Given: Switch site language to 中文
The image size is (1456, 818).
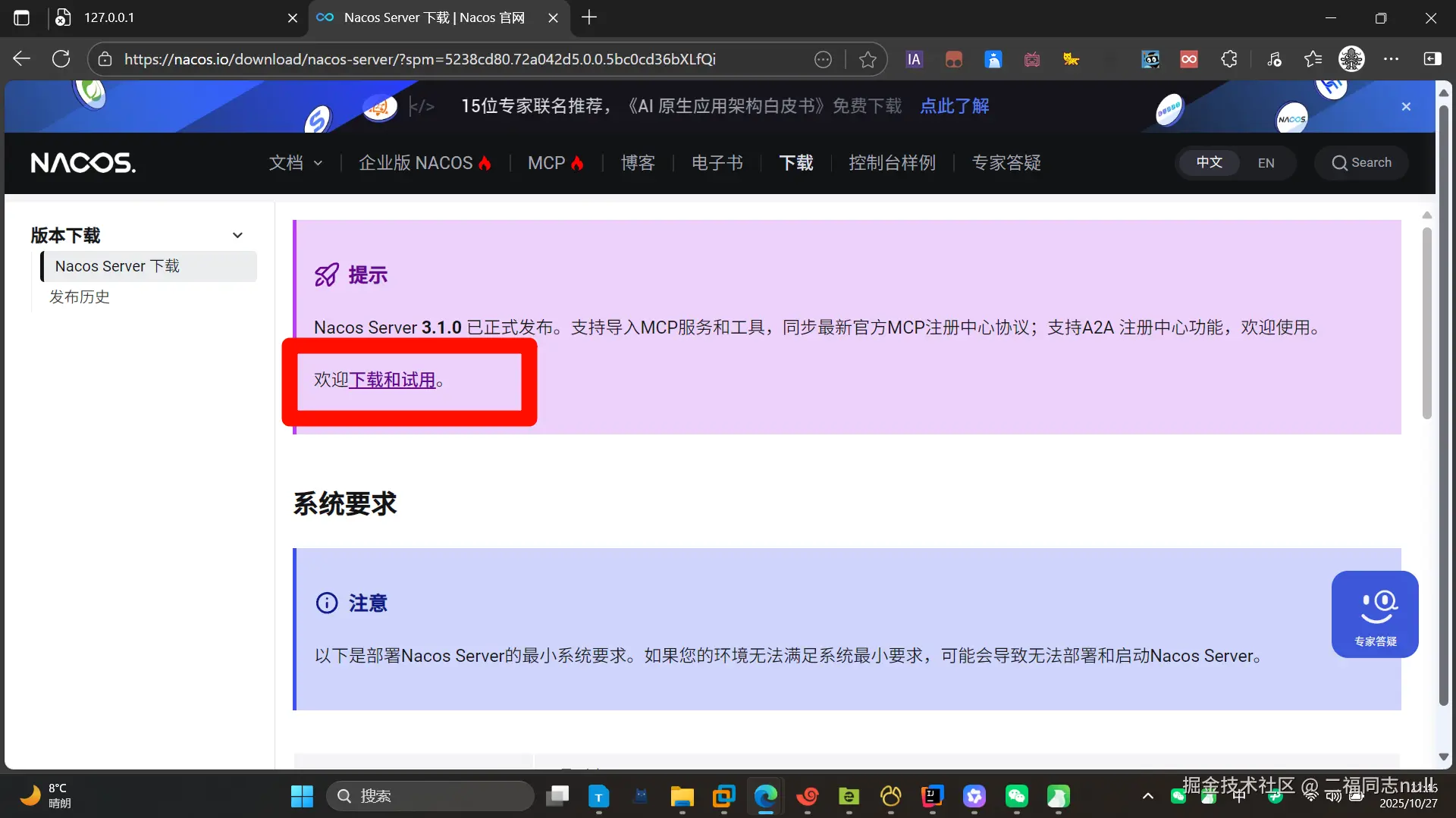Looking at the screenshot, I should click(x=1210, y=162).
